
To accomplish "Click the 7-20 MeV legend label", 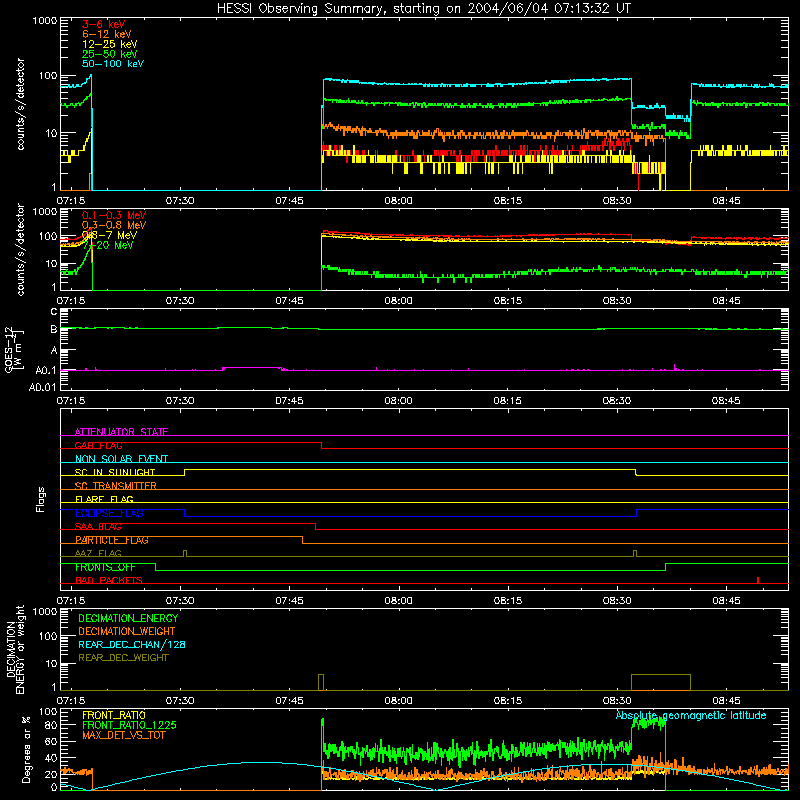I will [x=108, y=245].
